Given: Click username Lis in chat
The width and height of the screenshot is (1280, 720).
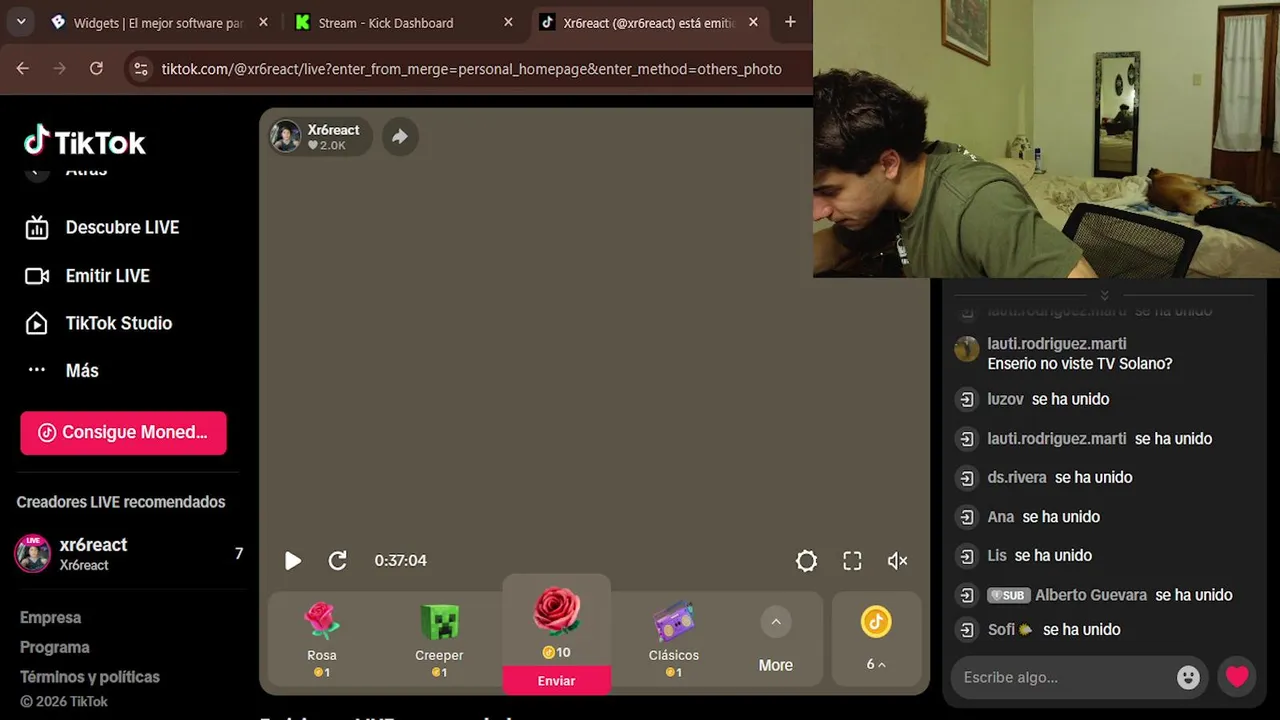Looking at the screenshot, I should pyautogui.click(x=997, y=556).
